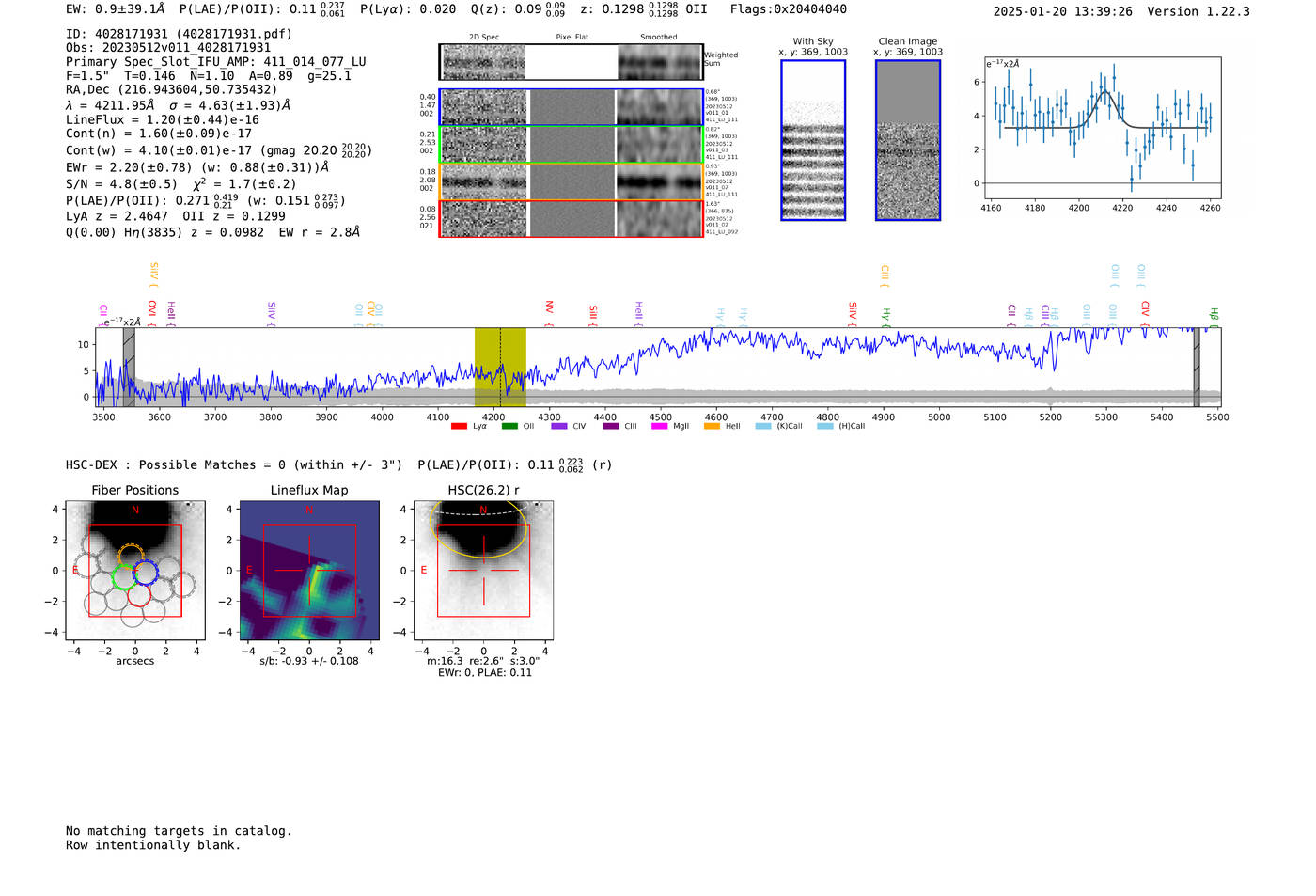Click the hatched gray region near 3550
1316x896 pixels.
coord(129,367)
